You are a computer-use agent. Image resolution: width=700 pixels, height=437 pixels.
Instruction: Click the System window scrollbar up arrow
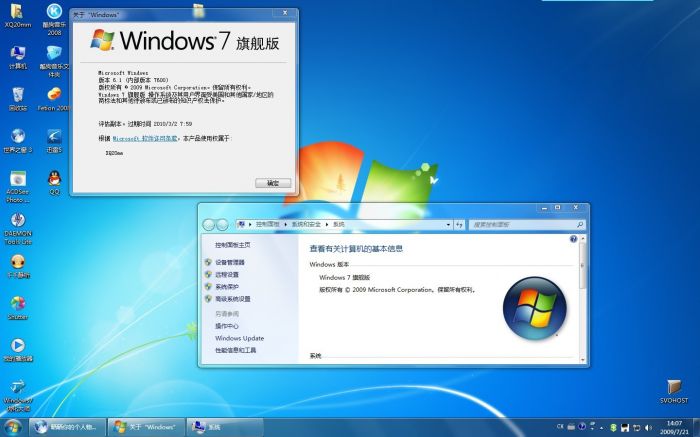(x=582, y=239)
